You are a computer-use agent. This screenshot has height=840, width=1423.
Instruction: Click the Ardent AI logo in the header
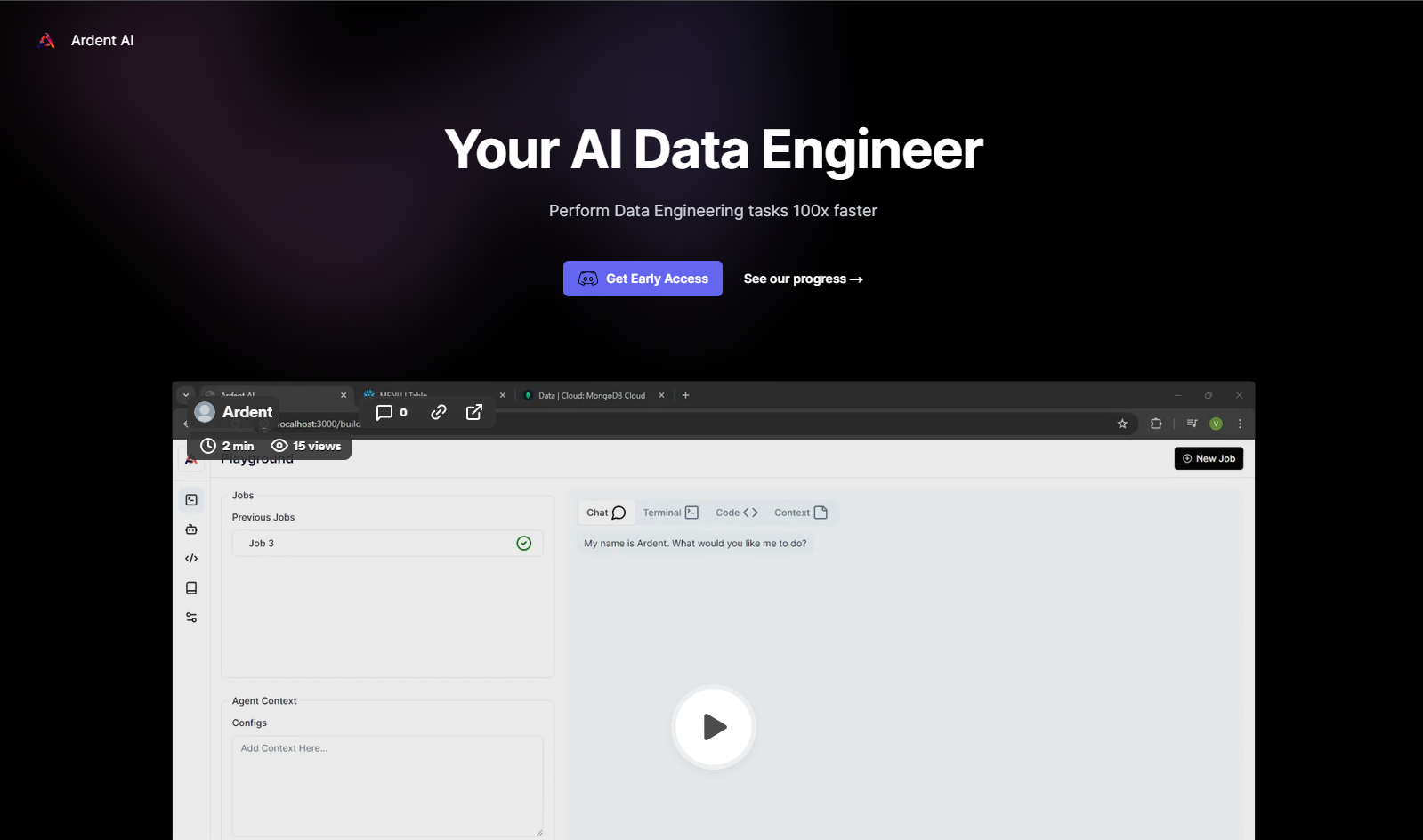click(x=47, y=41)
